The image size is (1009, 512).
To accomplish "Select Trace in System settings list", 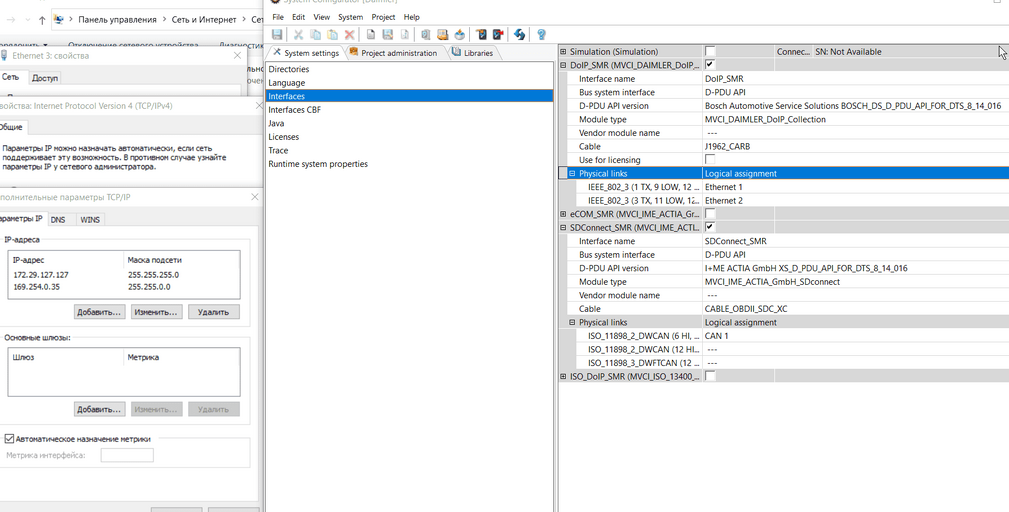I will (409, 150).
